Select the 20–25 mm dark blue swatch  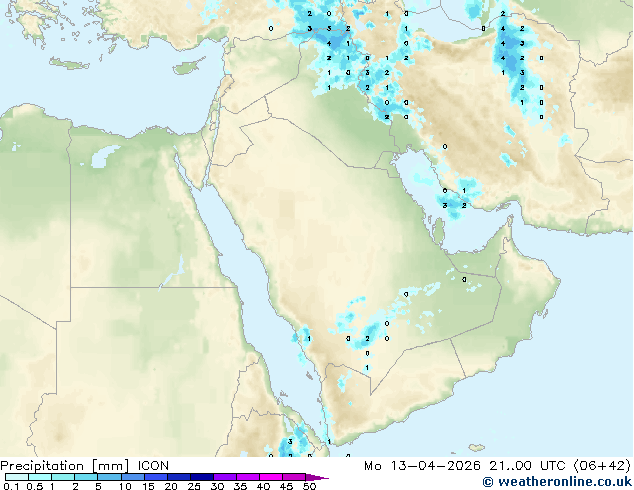(178, 477)
